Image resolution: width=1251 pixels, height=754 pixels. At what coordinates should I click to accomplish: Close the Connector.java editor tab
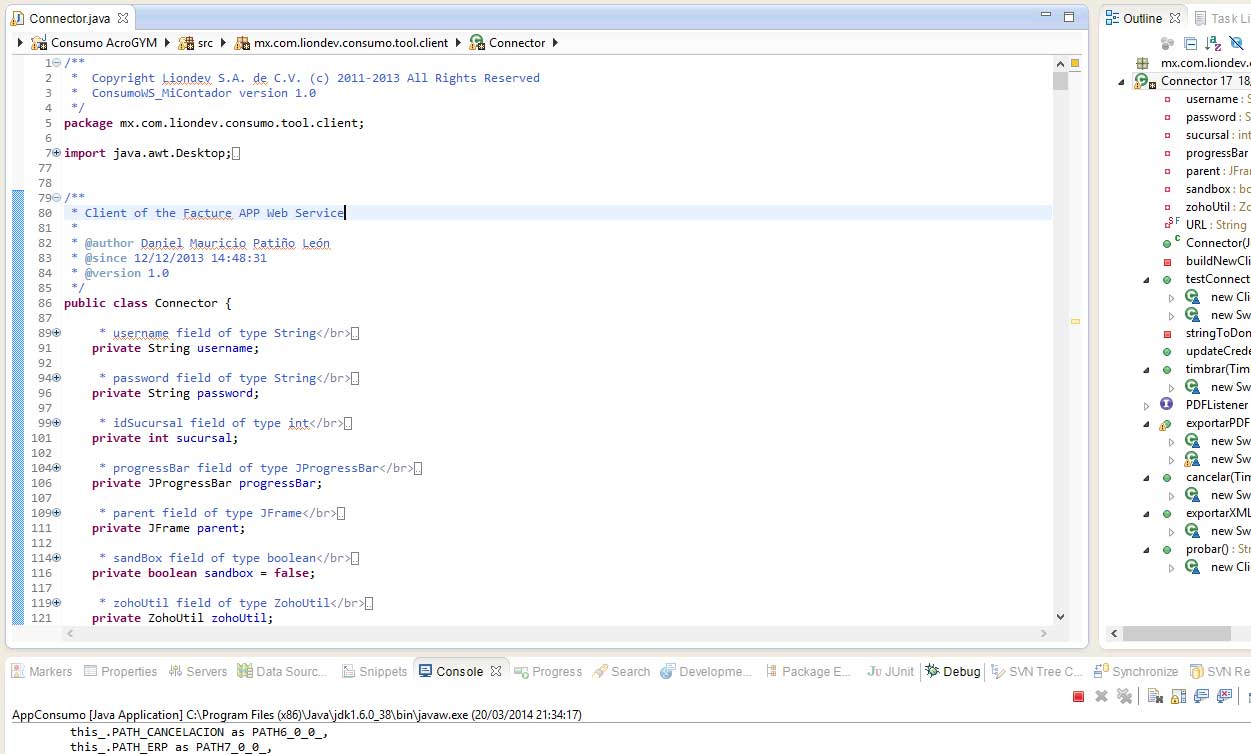(x=122, y=18)
